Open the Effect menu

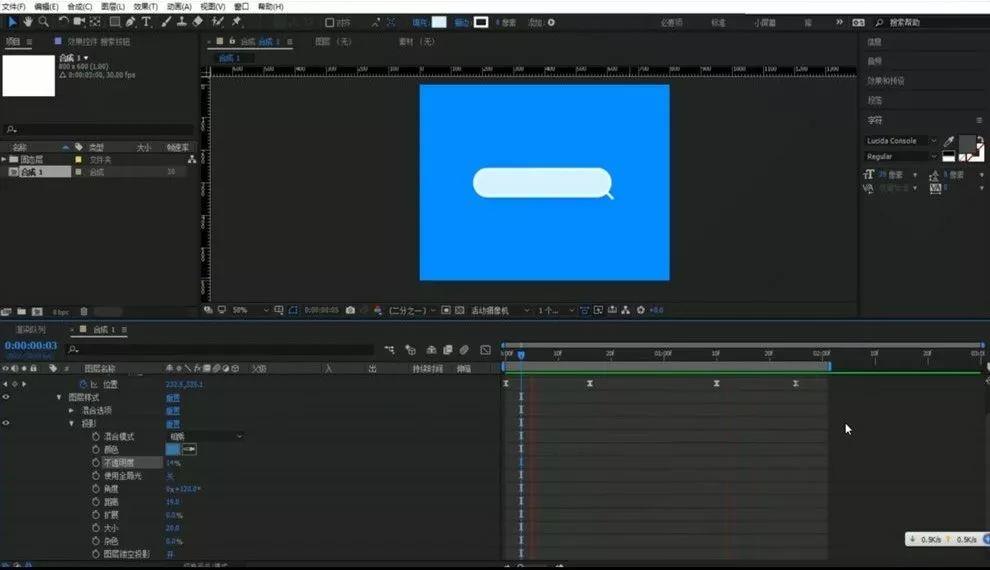coord(146,6)
